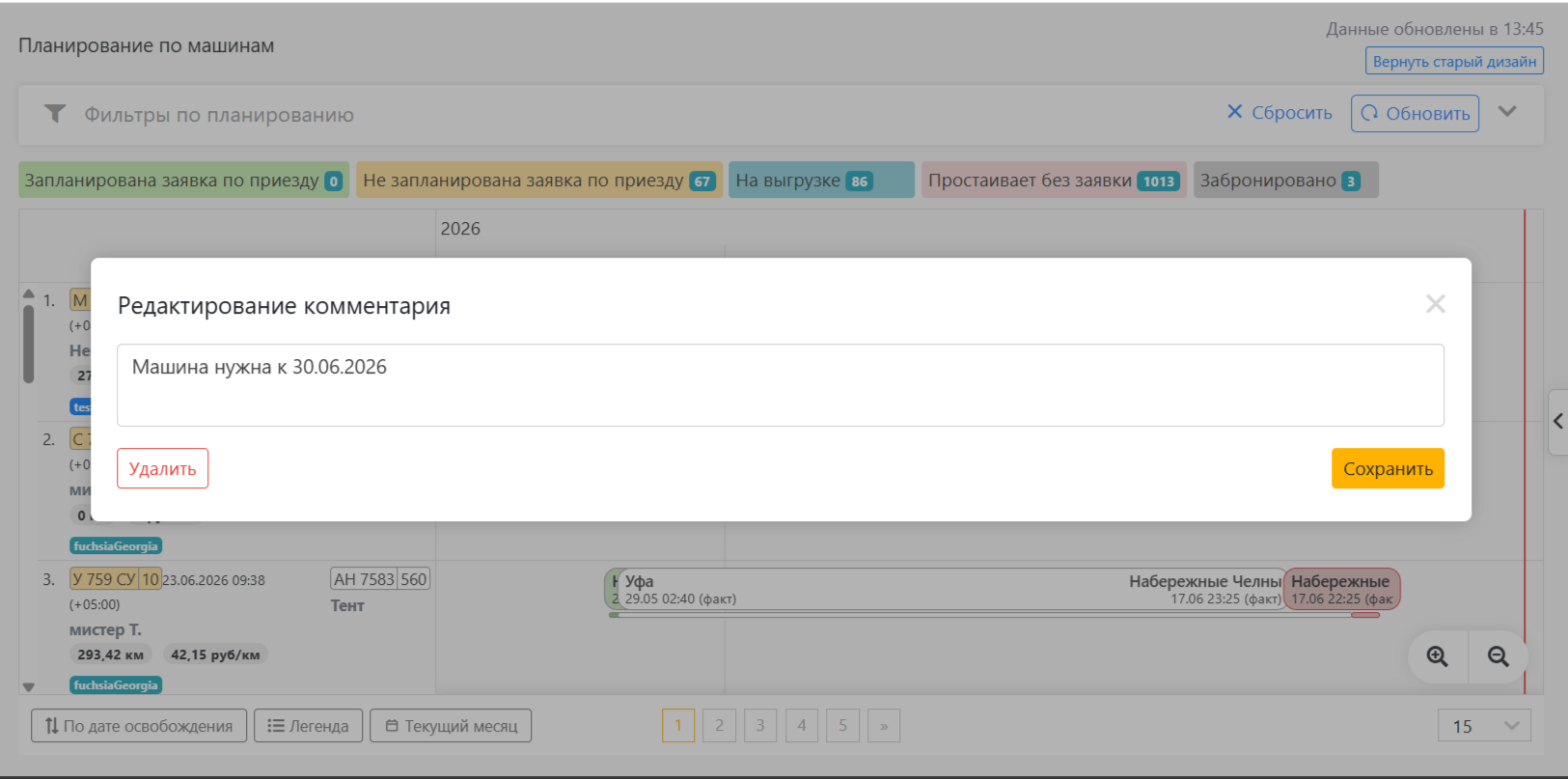Go to page 3
Viewport: 1568px width, 779px height.
point(760,726)
